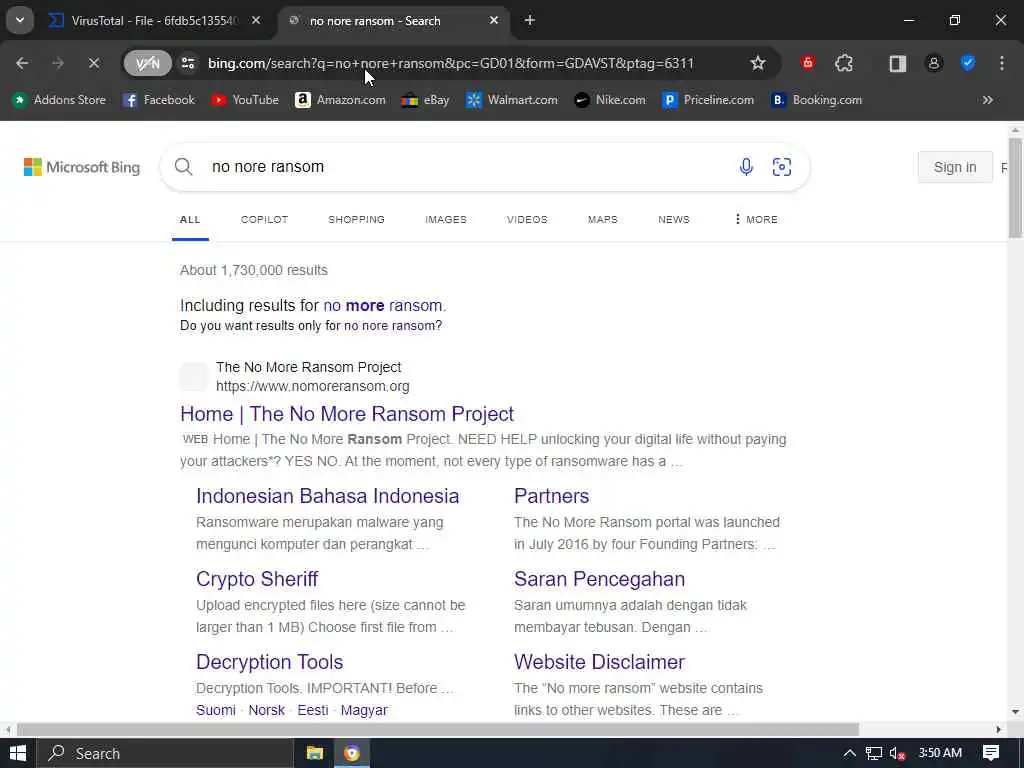
Task: Open the Decryption Tools sublink
Action: (x=269, y=662)
